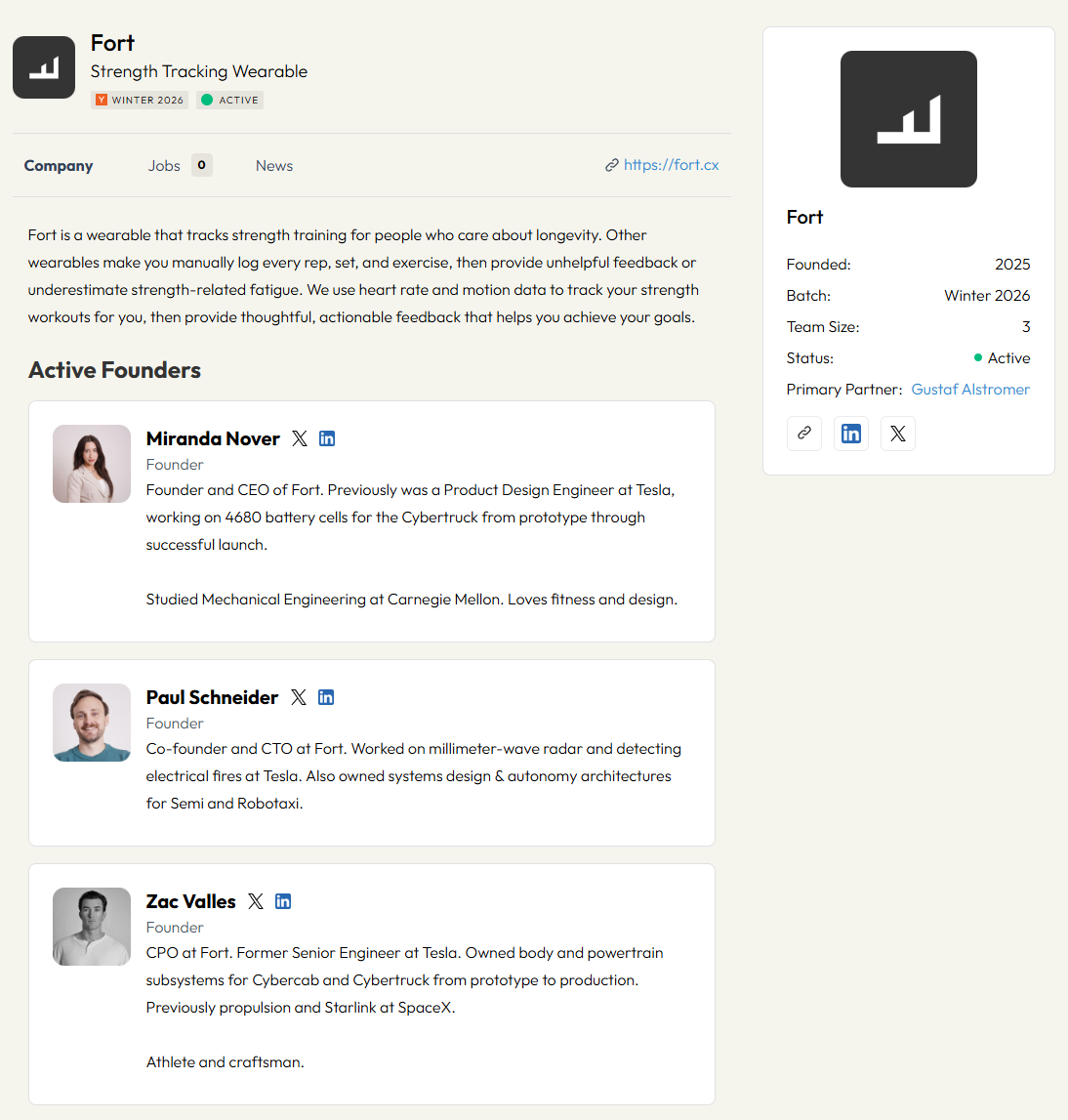Screen dimensions: 1068x1120
Task: Click Miranda Nover's profile photo
Action: pyautogui.click(x=92, y=464)
